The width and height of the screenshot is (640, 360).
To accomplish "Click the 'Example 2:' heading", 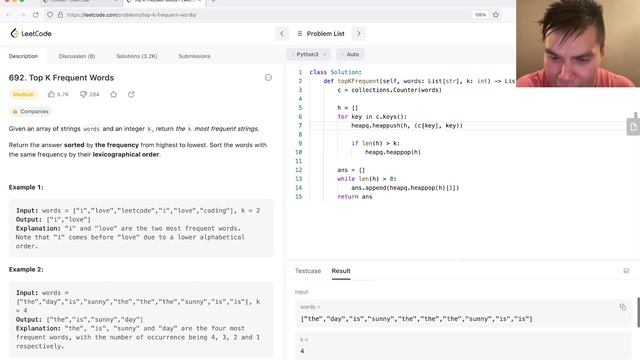I will point(26,270).
